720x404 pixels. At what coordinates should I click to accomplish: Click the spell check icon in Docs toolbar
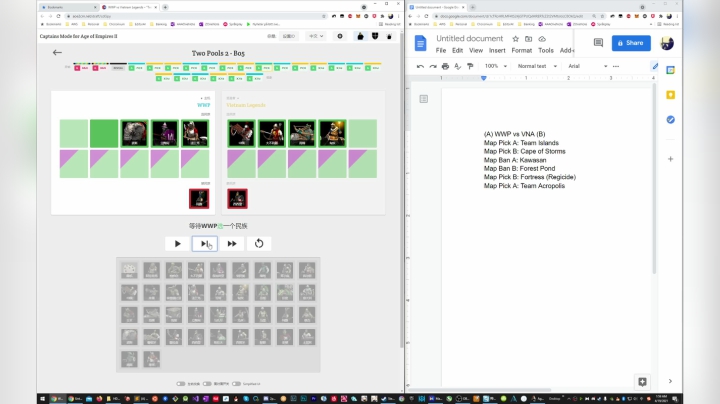click(457, 66)
